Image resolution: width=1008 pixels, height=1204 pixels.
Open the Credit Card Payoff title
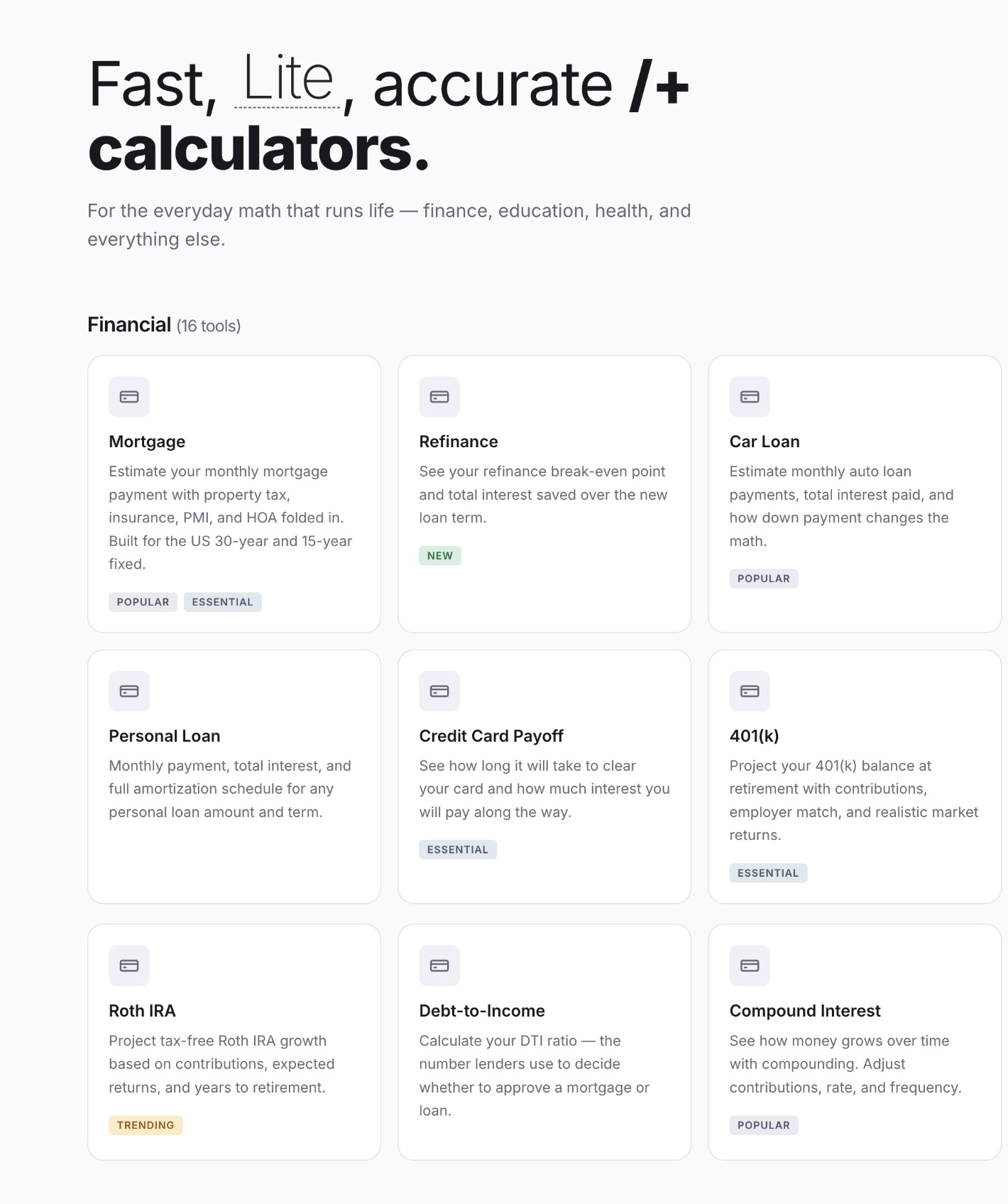click(x=491, y=736)
